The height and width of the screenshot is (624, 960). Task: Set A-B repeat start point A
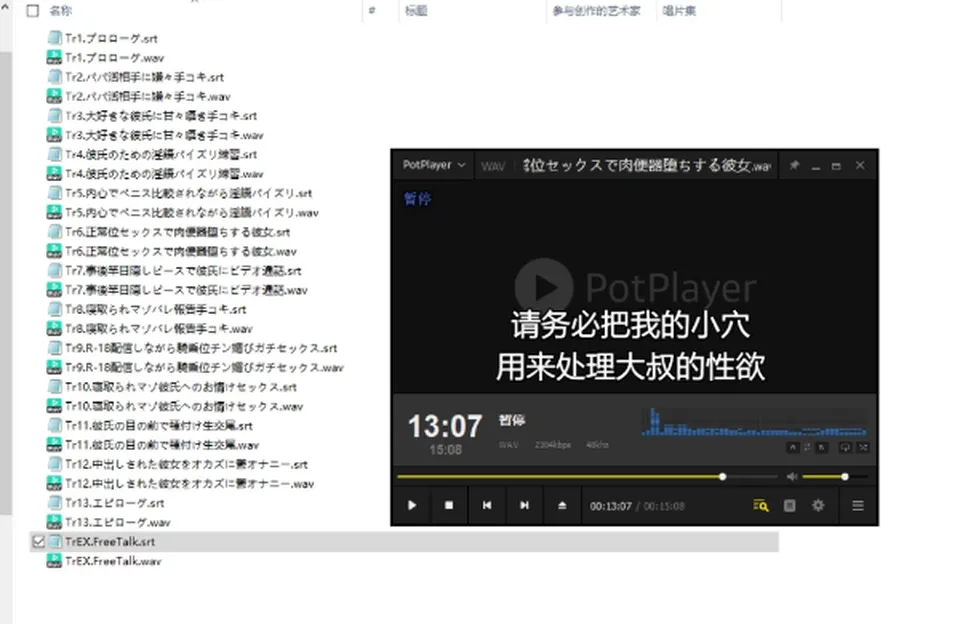793,448
